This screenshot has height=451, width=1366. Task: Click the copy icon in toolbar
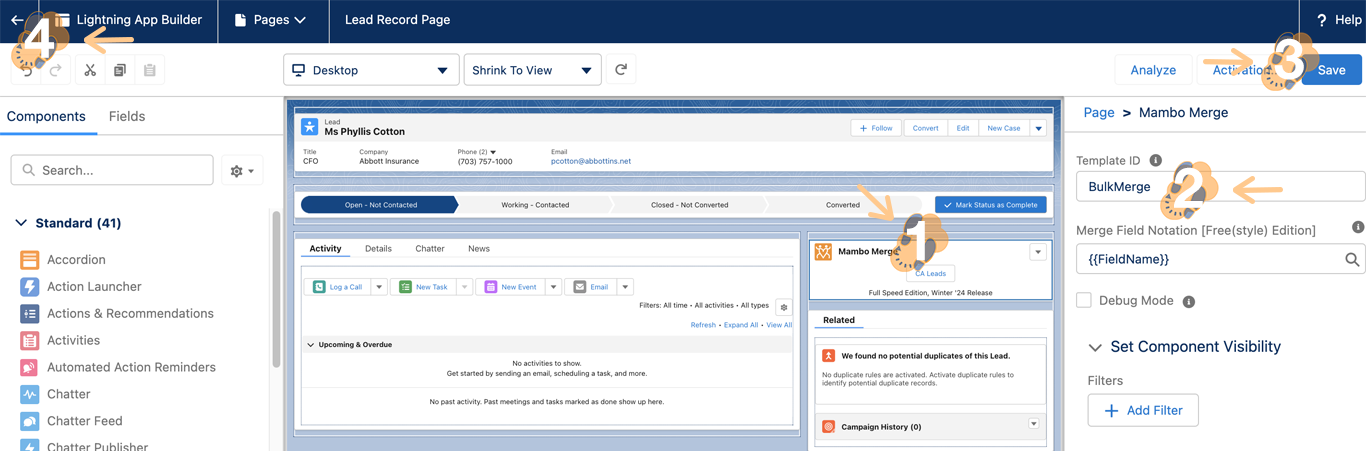coord(120,70)
